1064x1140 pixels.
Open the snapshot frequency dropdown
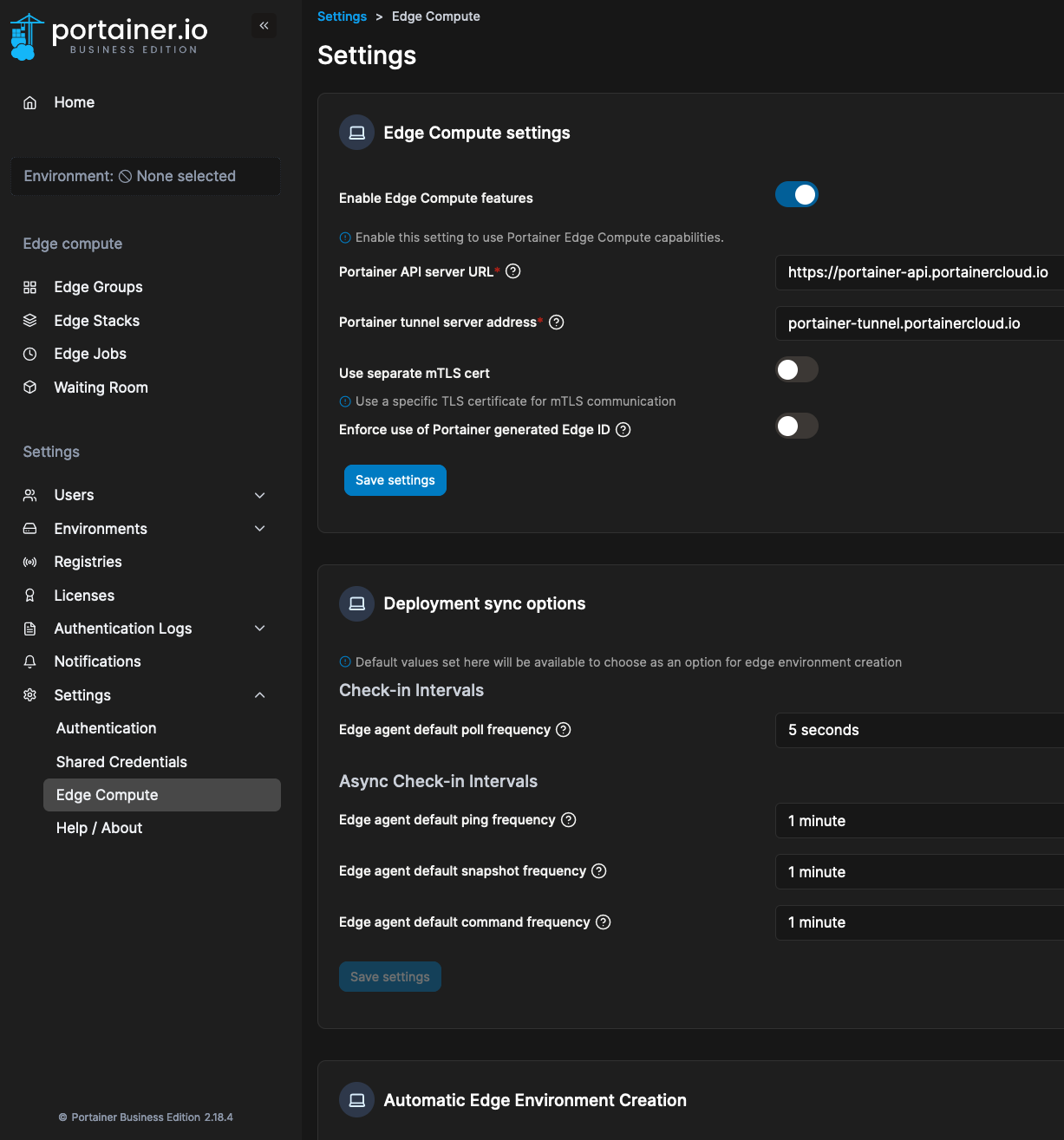[x=919, y=872]
